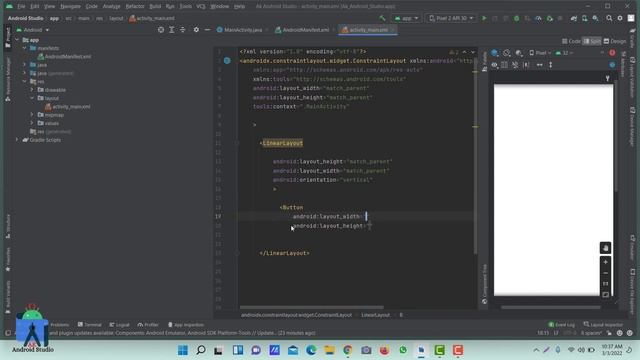Open IDE settings gear in the top toolbar
The image size is (640, 360).
coord(620,18)
